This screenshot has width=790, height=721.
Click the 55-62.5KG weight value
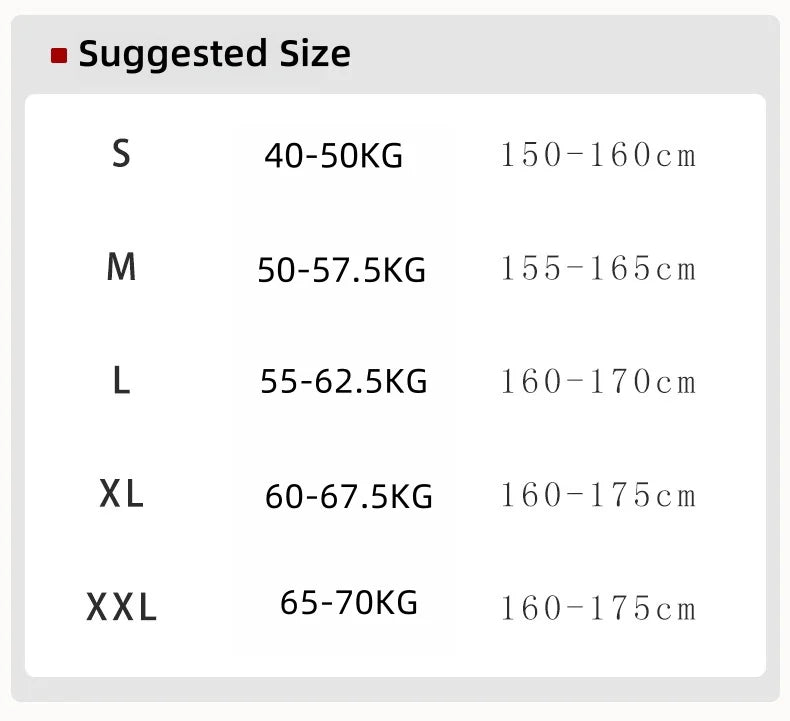(x=344, y=381)
